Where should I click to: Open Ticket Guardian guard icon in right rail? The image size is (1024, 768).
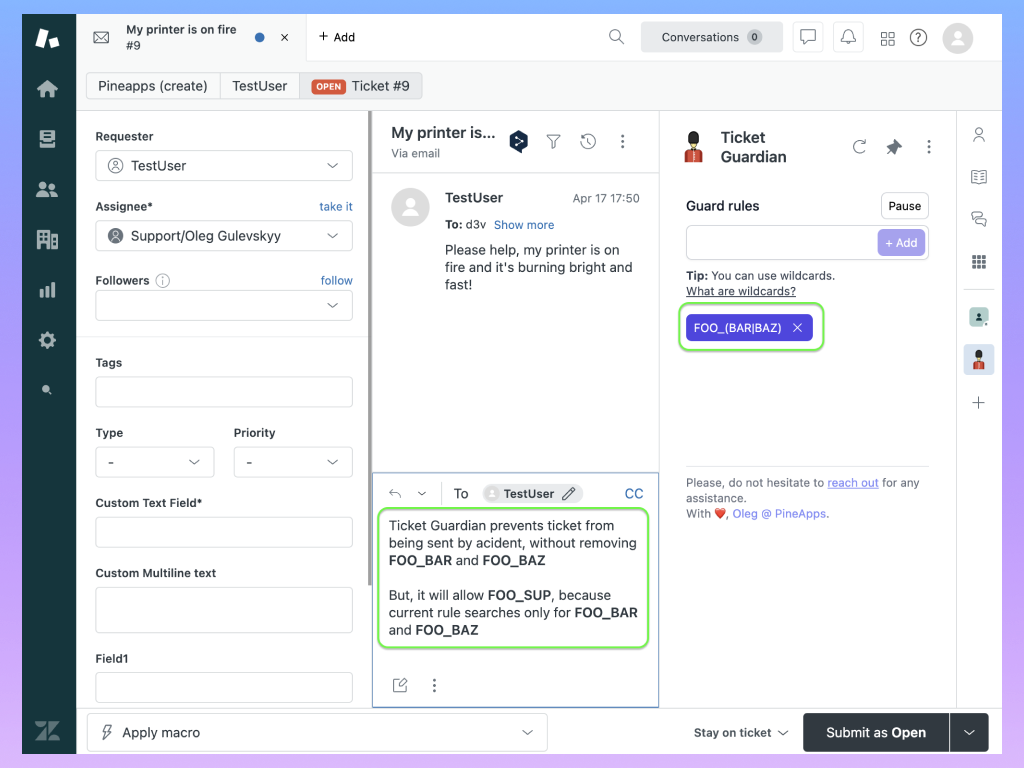pos(978,360)
